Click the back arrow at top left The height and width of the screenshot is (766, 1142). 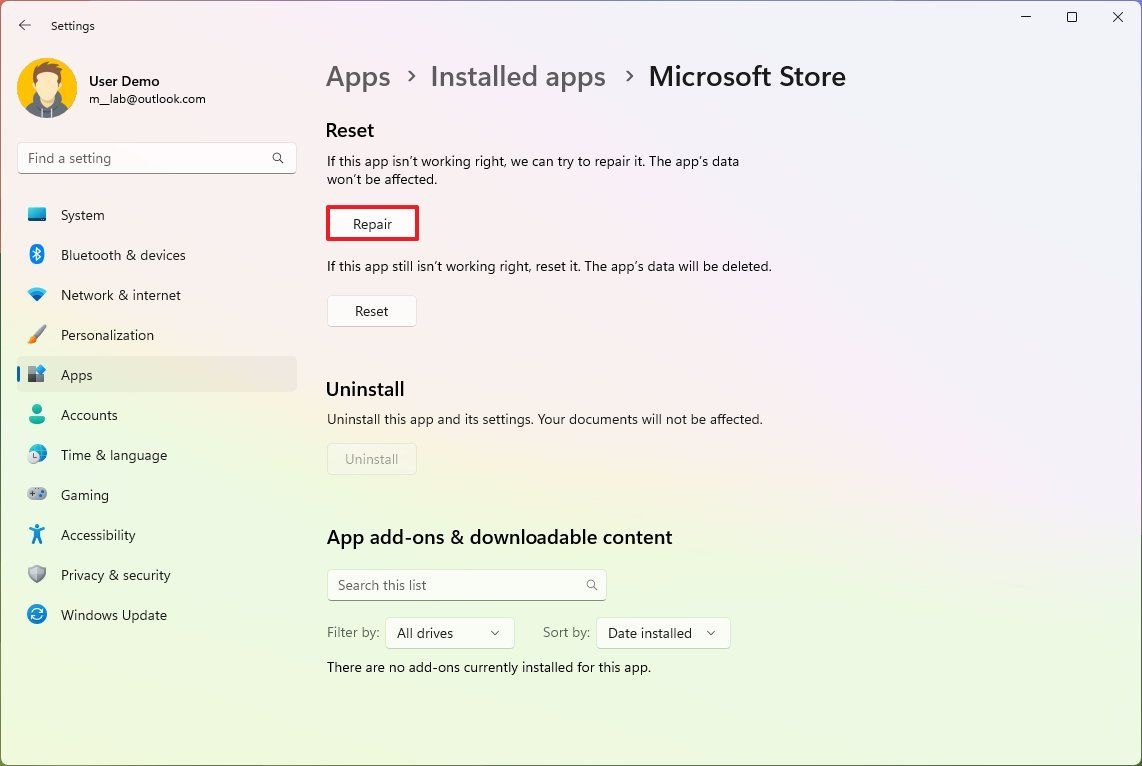click(24, 25)
